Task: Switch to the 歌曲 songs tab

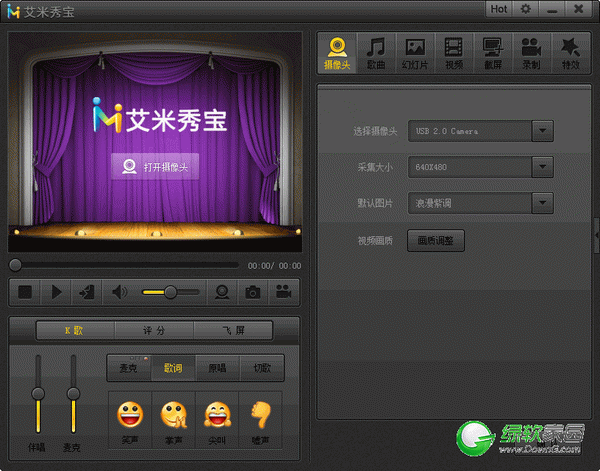Action: tap(376, 53)
